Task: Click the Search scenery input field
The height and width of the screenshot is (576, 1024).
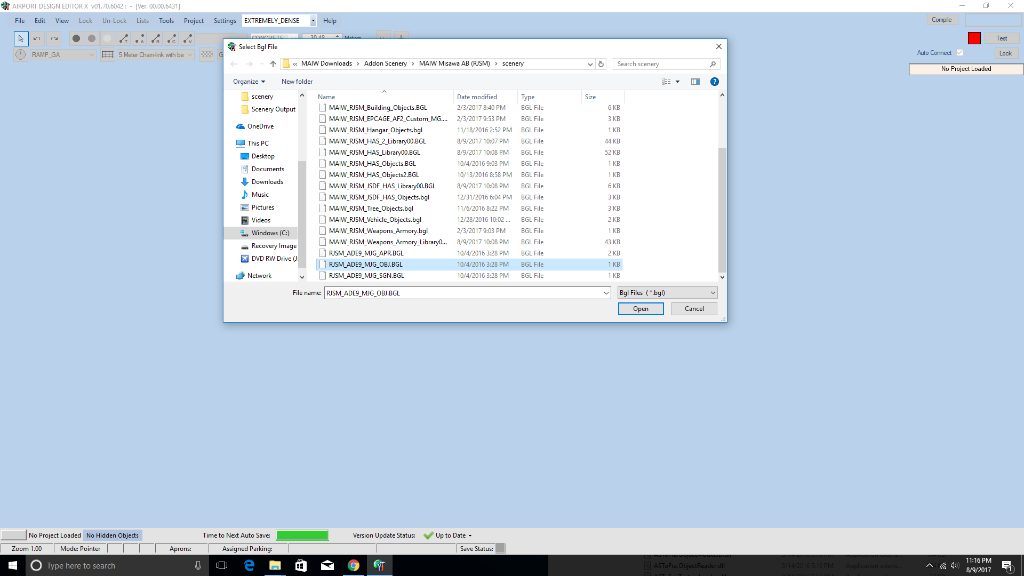Action: tap(660, 64)
